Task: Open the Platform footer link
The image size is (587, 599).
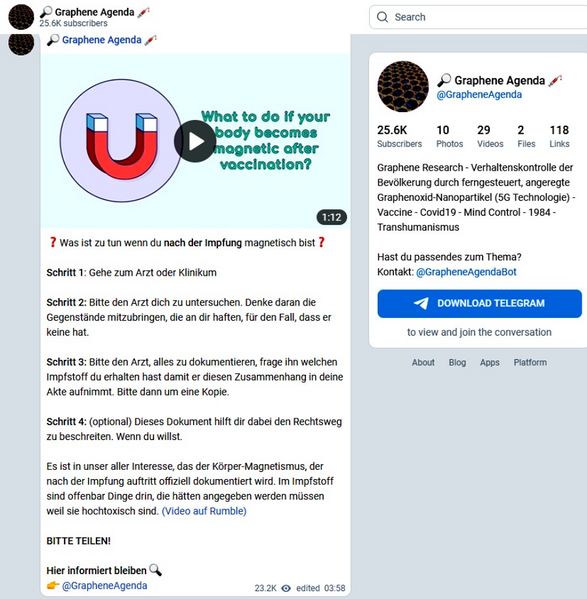Action: (530, 362)
